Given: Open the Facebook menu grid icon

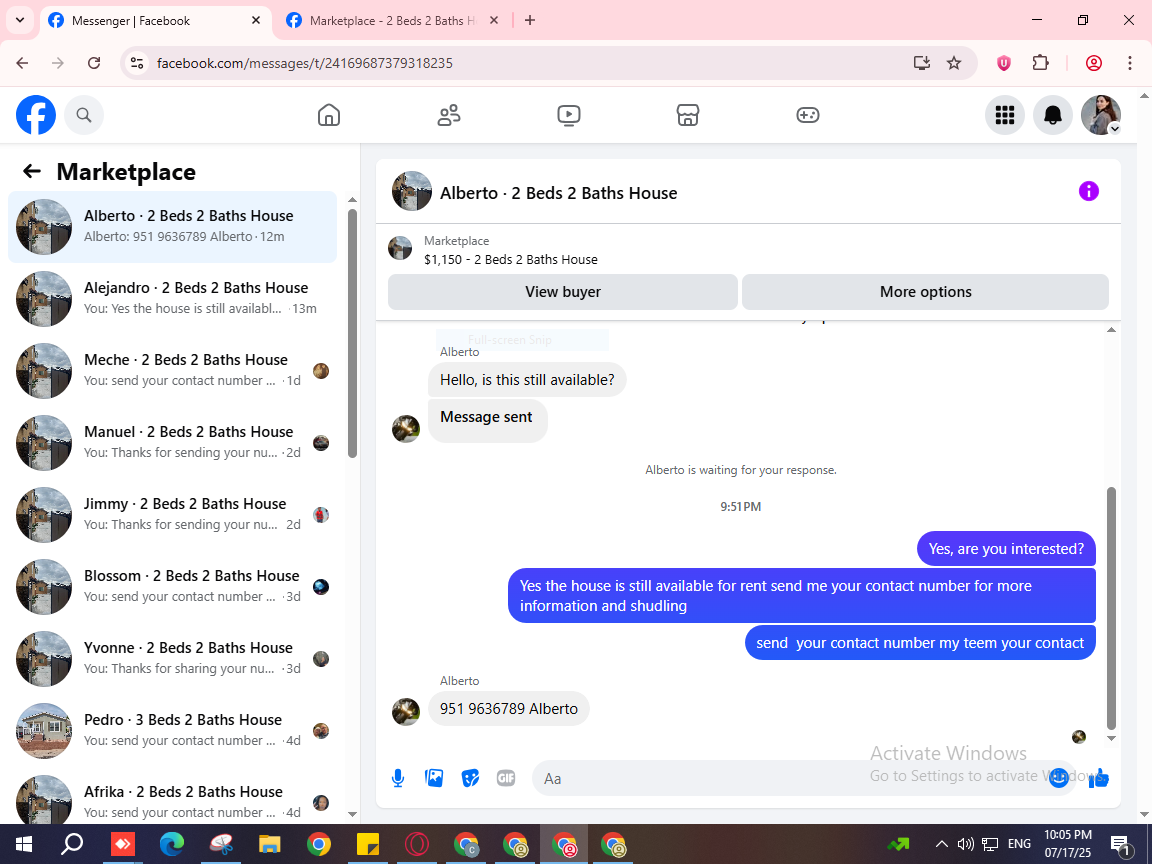Looking at the screenshot, I should (1004, 115).
